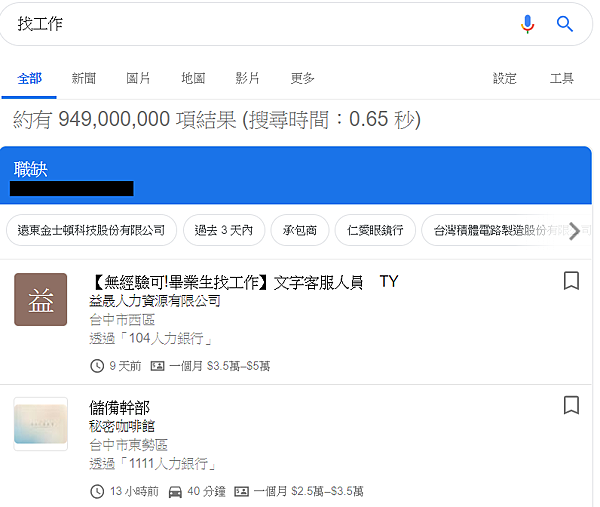Filter by 遠東金士頓科技股份有限公司 chip
Image resolution: width=600 pixels, height=507 pixels.
[91, 230]
